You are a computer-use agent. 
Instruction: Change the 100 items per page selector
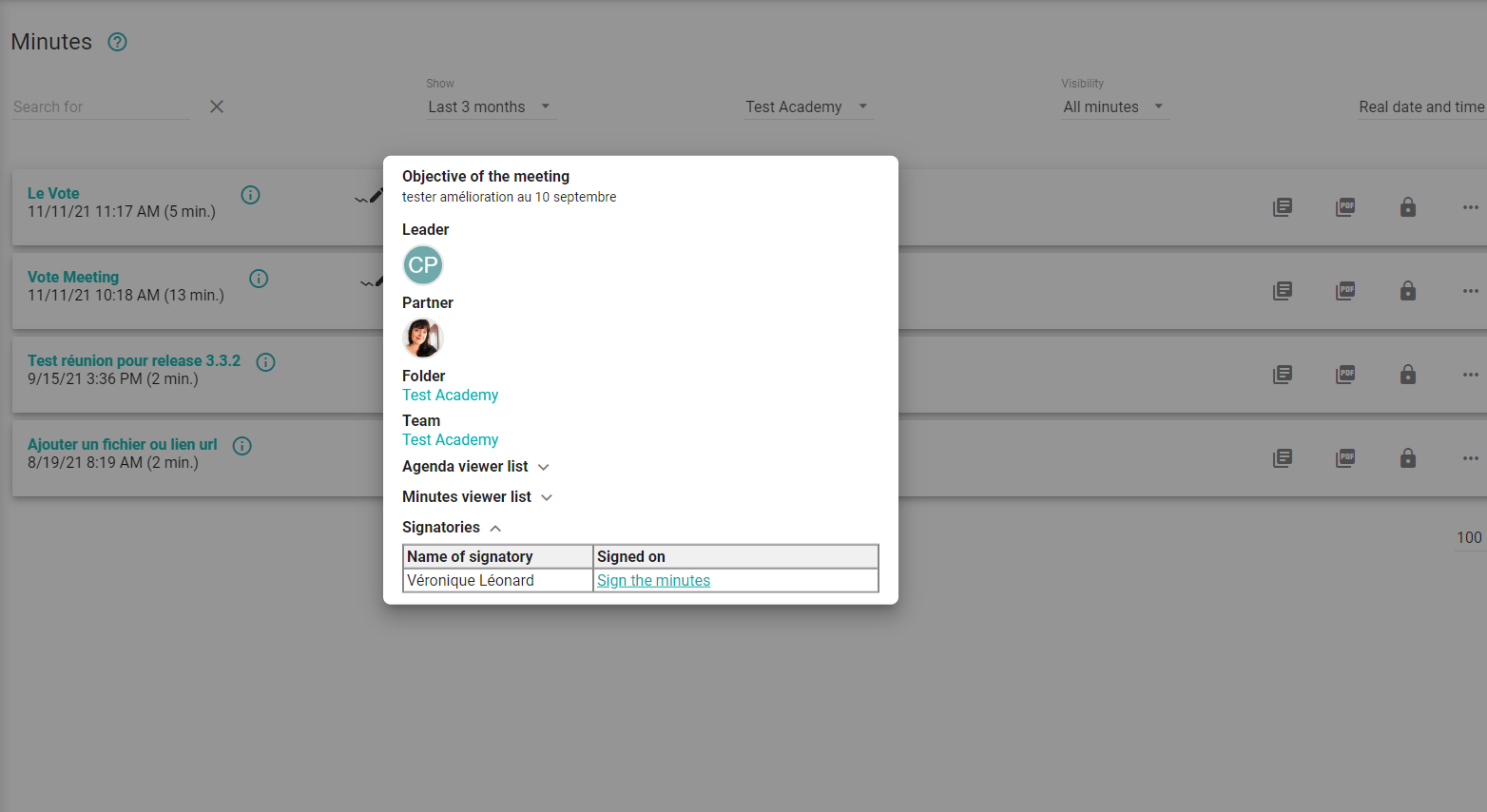[1470, 537]
